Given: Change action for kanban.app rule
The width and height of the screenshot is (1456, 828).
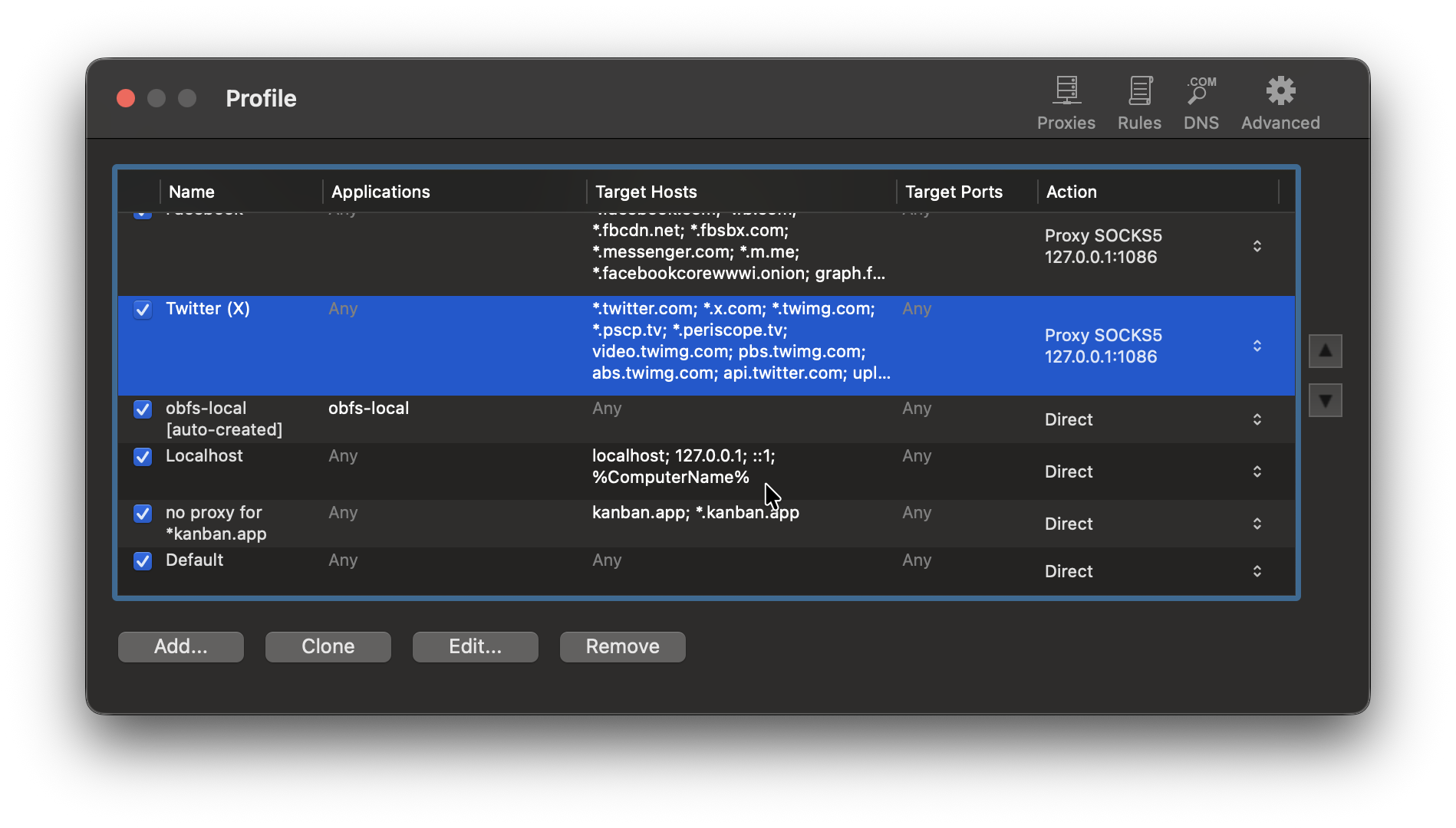Looking at the screenshot, I should click(x=1257, y=524).
